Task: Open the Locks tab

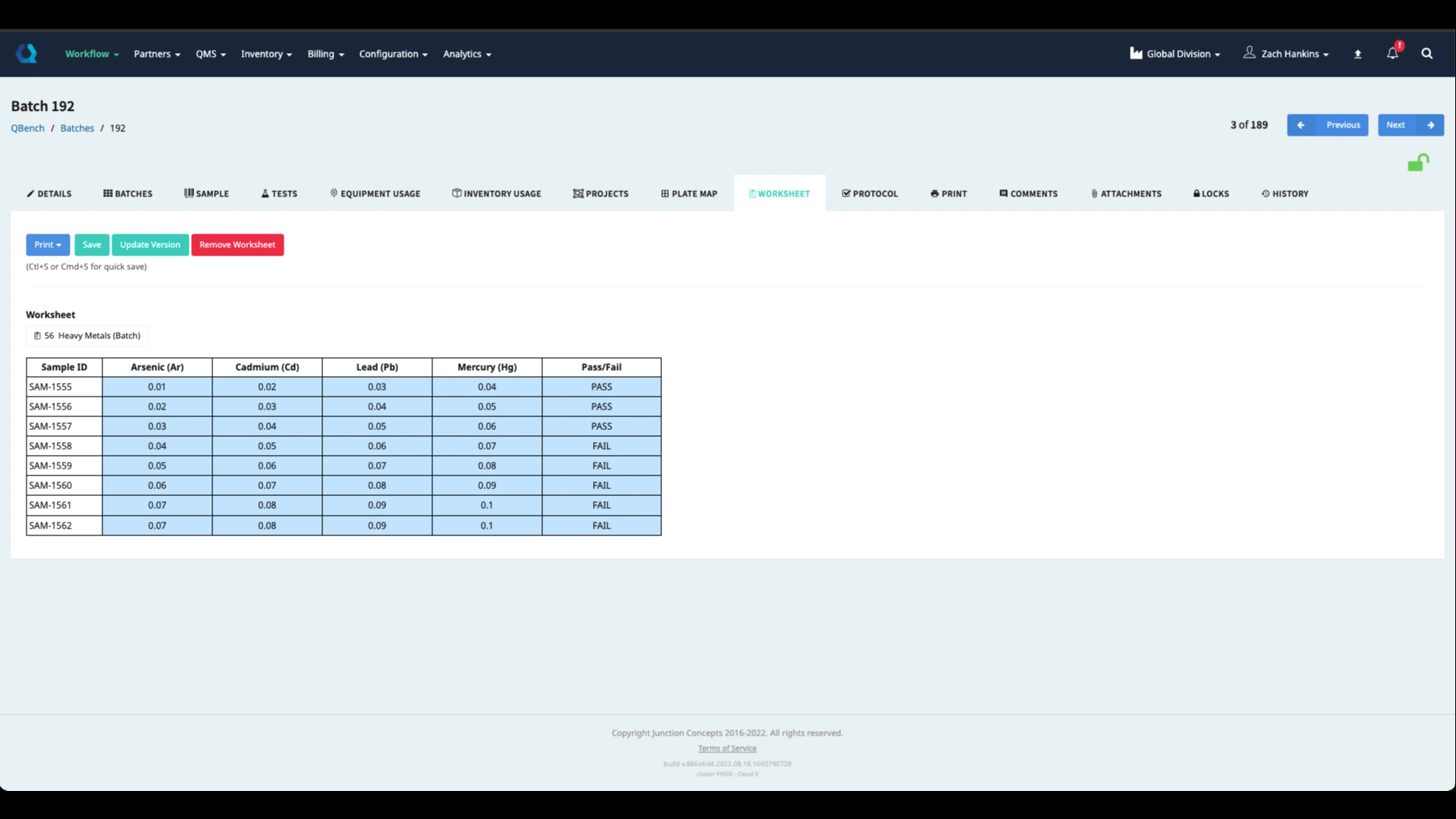Action: pos(1210,193)
